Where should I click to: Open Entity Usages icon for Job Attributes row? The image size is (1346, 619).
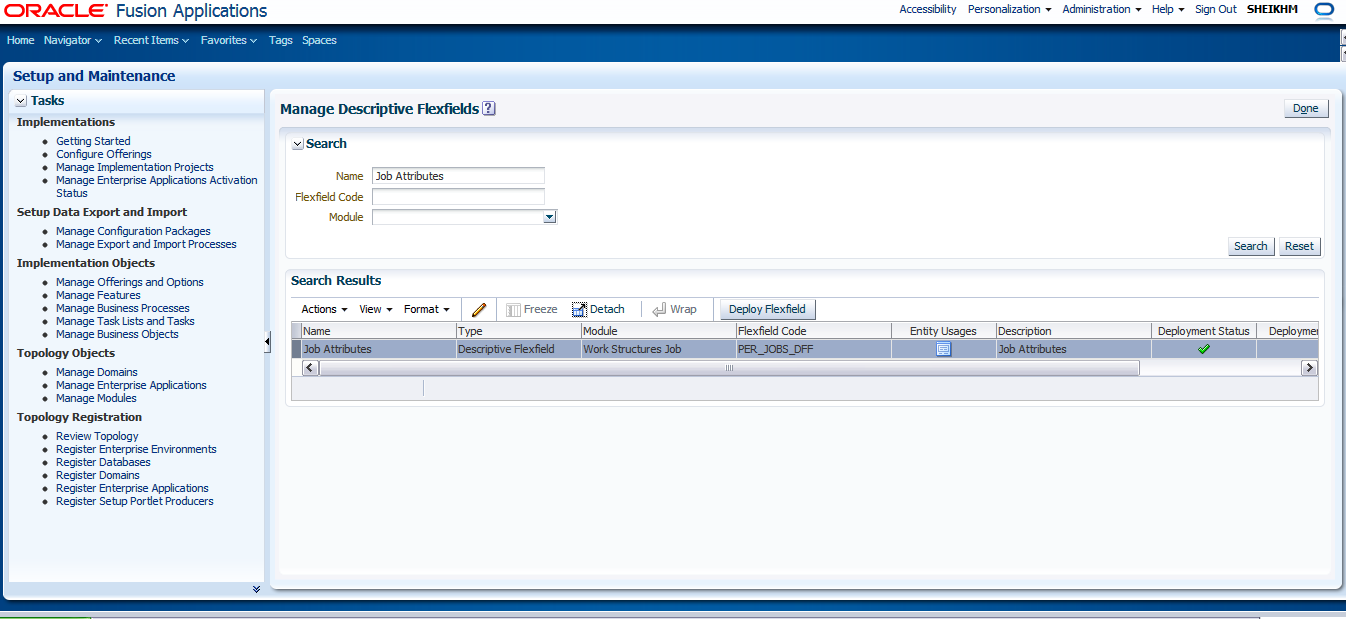click(x=943, y=349)
